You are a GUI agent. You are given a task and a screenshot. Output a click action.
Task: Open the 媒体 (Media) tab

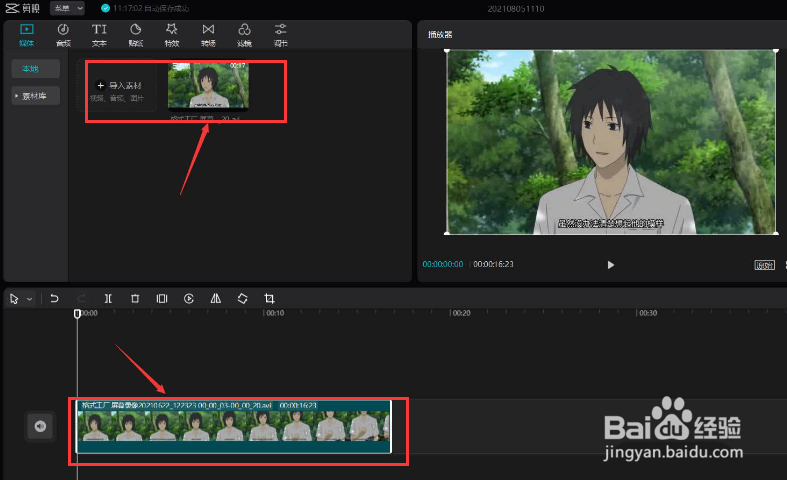27,35
